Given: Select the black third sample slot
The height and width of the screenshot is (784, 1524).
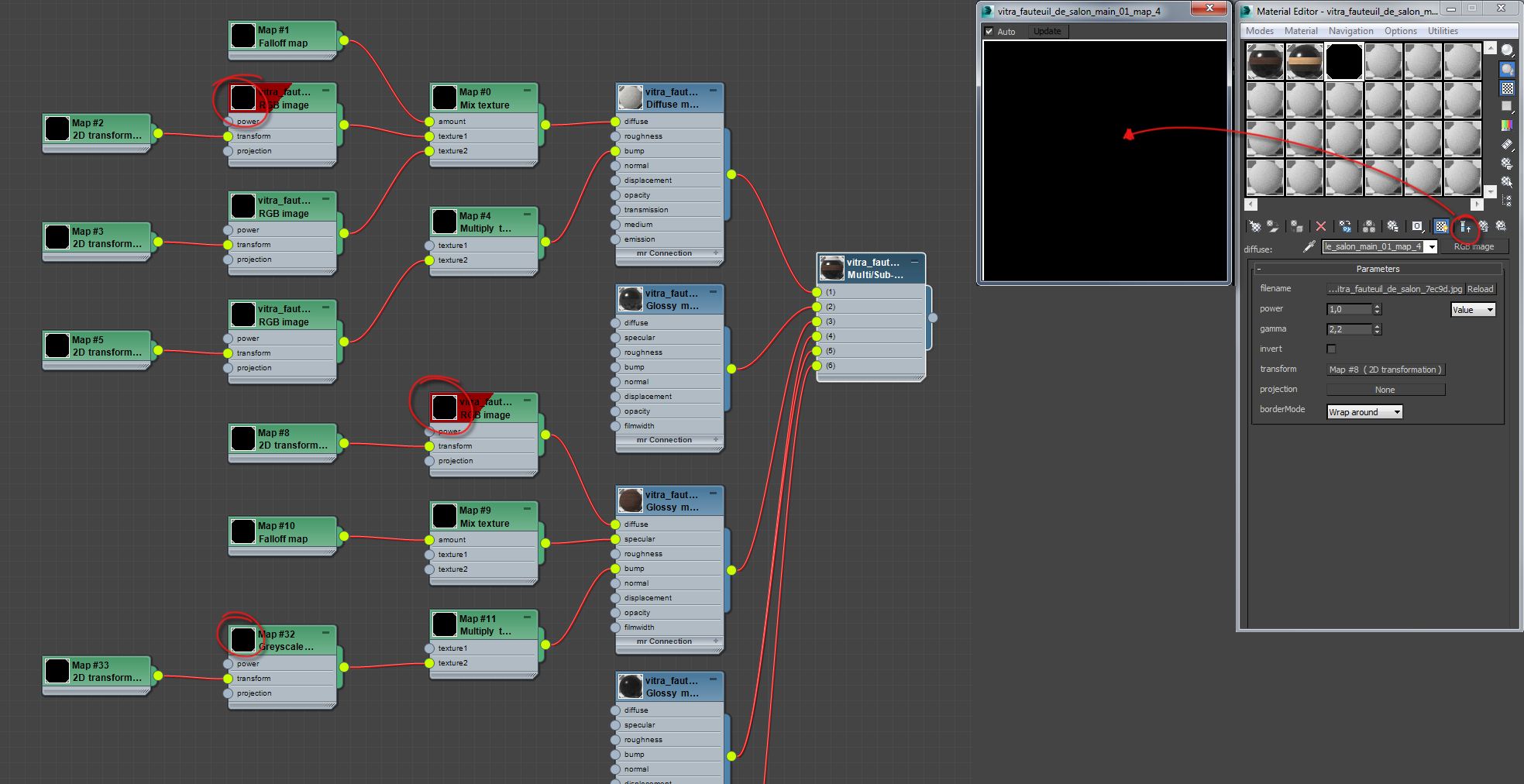Looking at the screenshot, I should click(1344, 61).
